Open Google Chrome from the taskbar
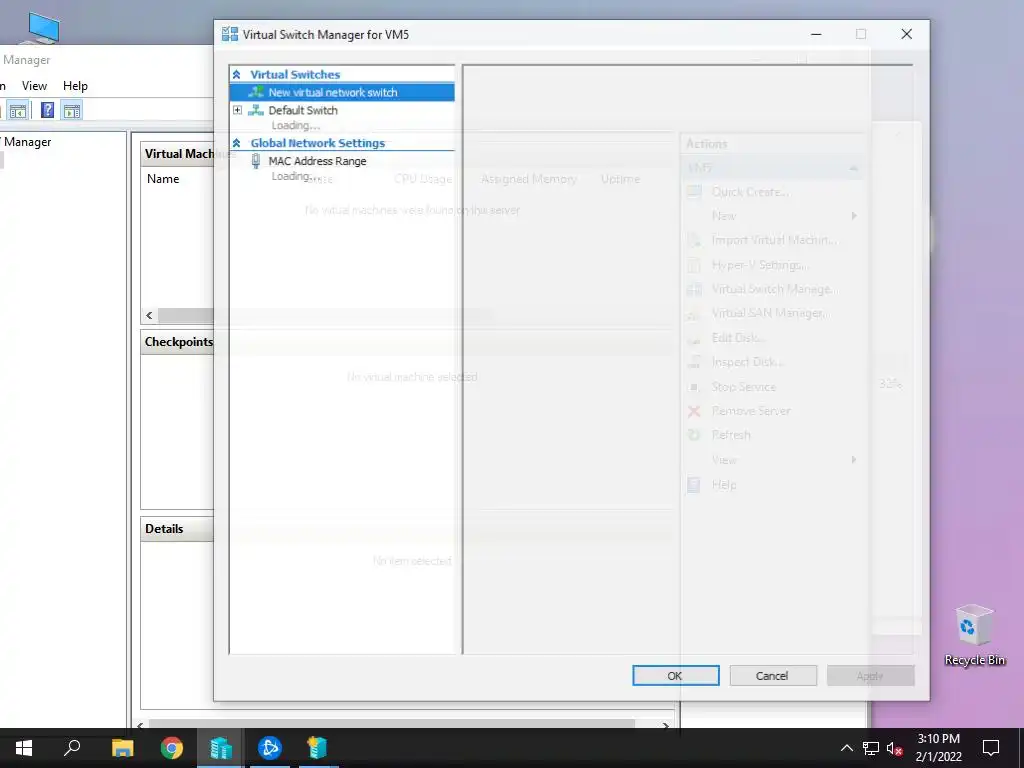The height and width of the screenshot is (768, 1024). coord(172,747)
